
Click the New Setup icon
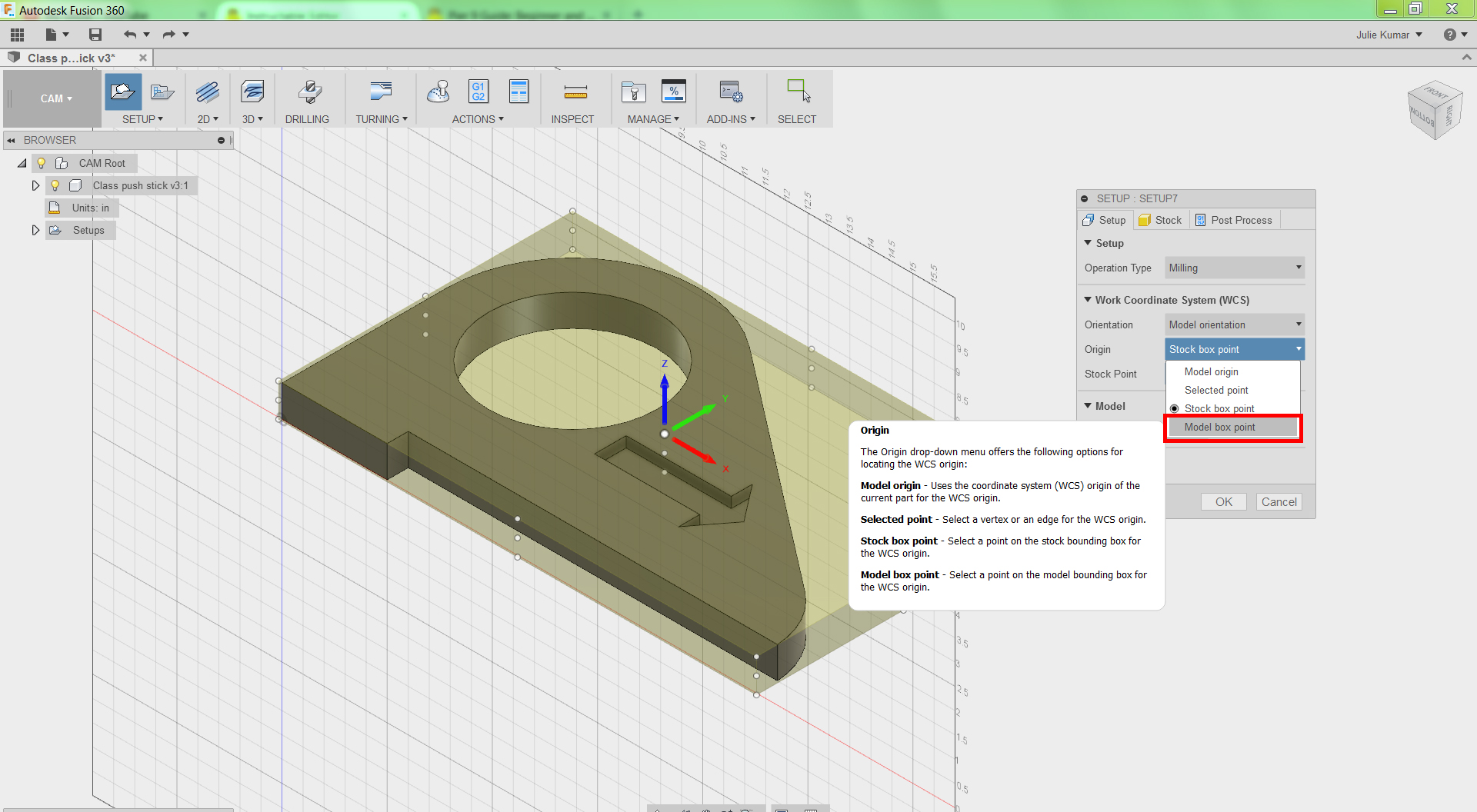[x=123, y=92]
